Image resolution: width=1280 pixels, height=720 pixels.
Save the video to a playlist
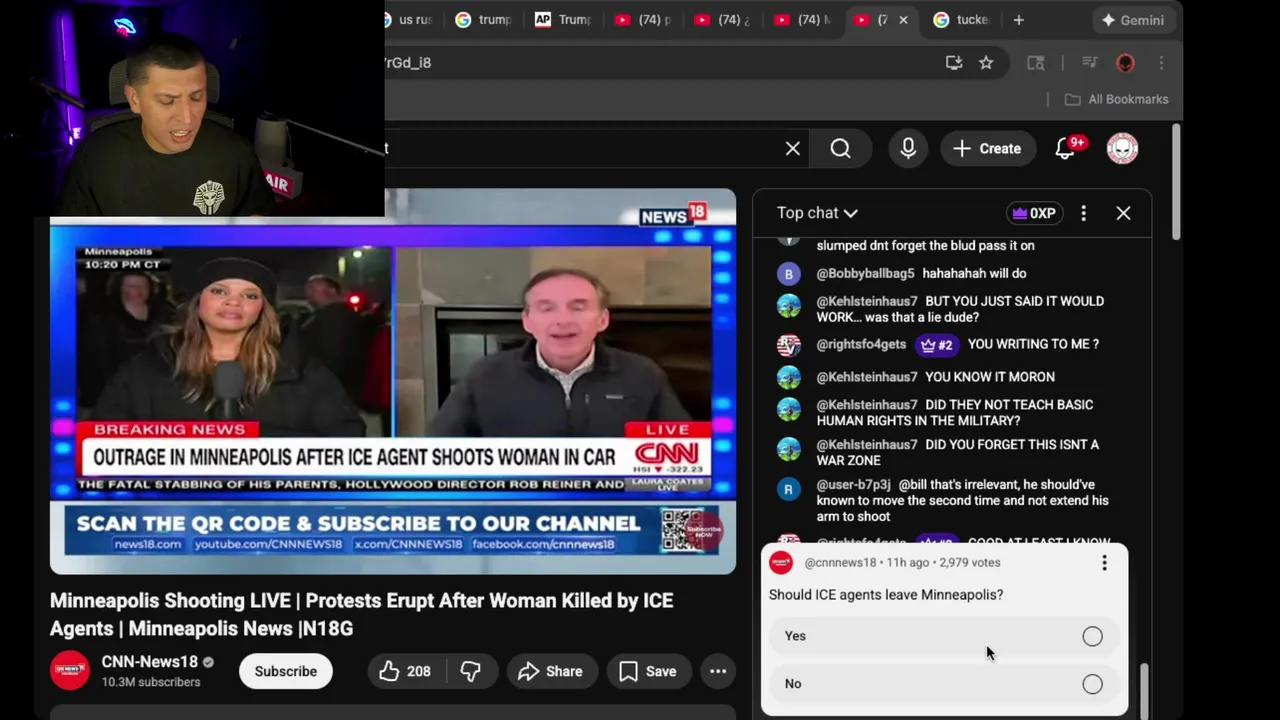click(x=647, y=671)
